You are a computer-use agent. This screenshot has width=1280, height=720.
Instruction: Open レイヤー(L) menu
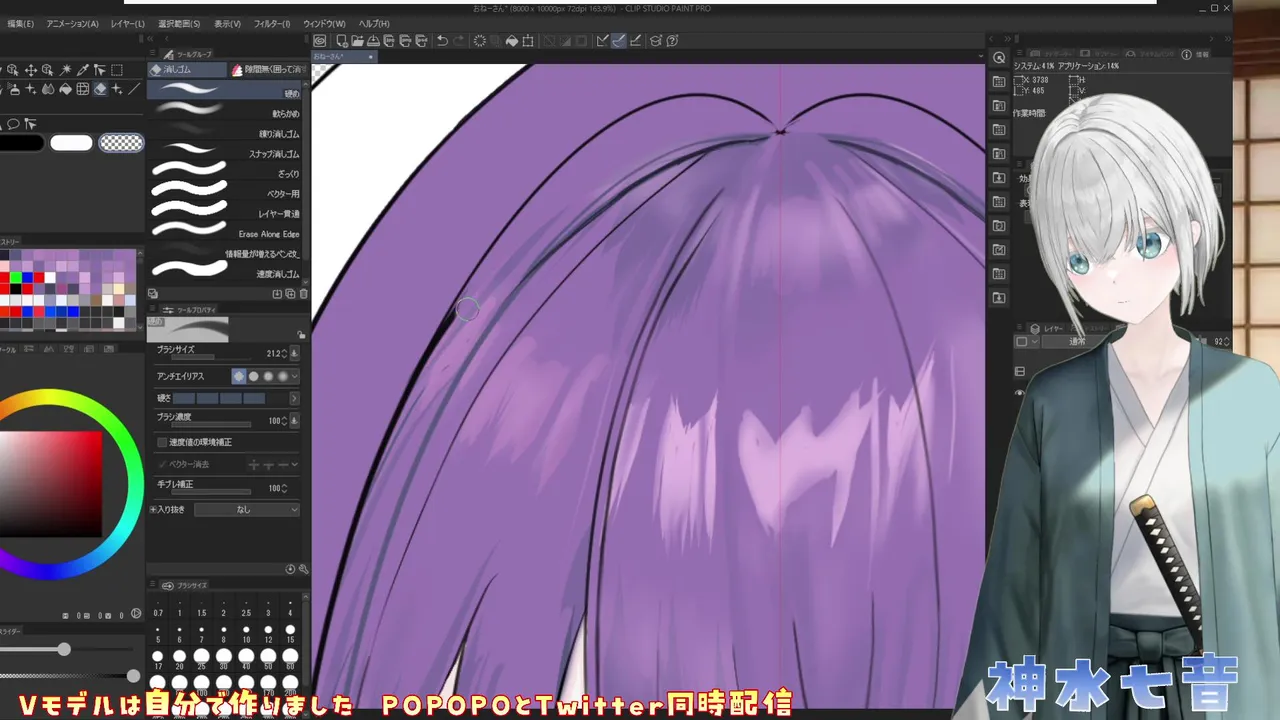click(x=127, y=24)
